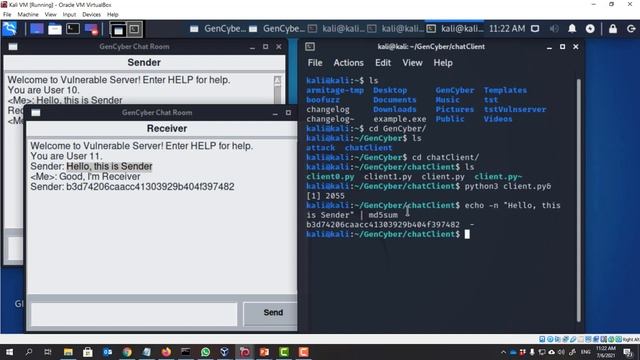
Task: Click the ENG language indicator in Windows tray
Action: coord(586,352)
